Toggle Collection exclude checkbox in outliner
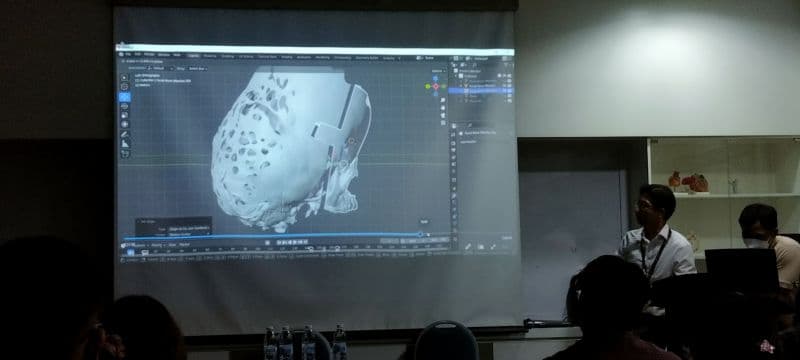The image size is (800, 360). [499, 76]
